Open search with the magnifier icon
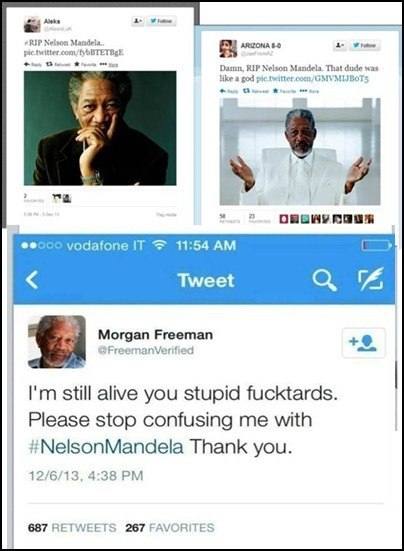Viewport: 404px width, 551px height. click(324, 280)
